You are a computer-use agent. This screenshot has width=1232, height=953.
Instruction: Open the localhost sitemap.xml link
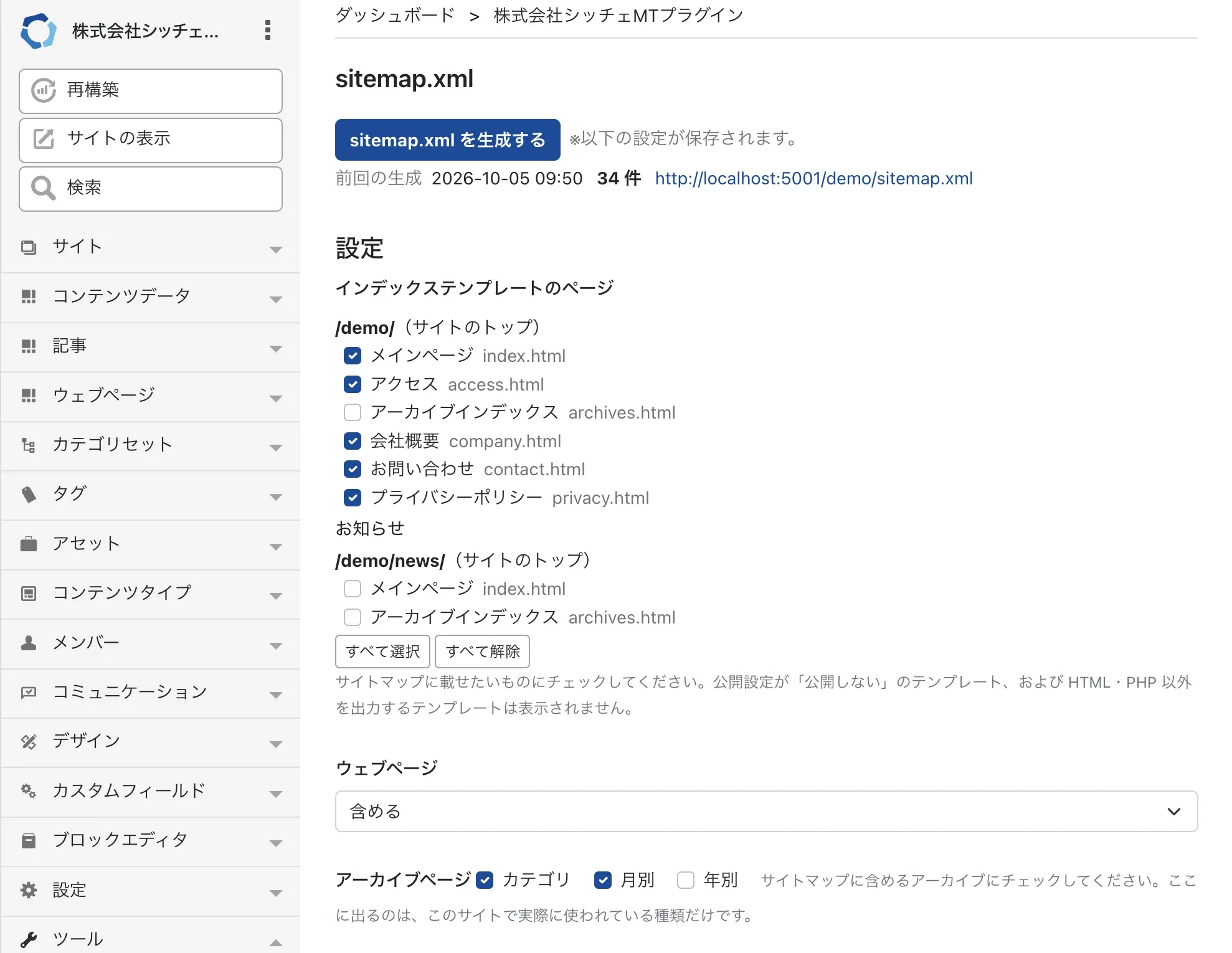[x=813, y=179]
